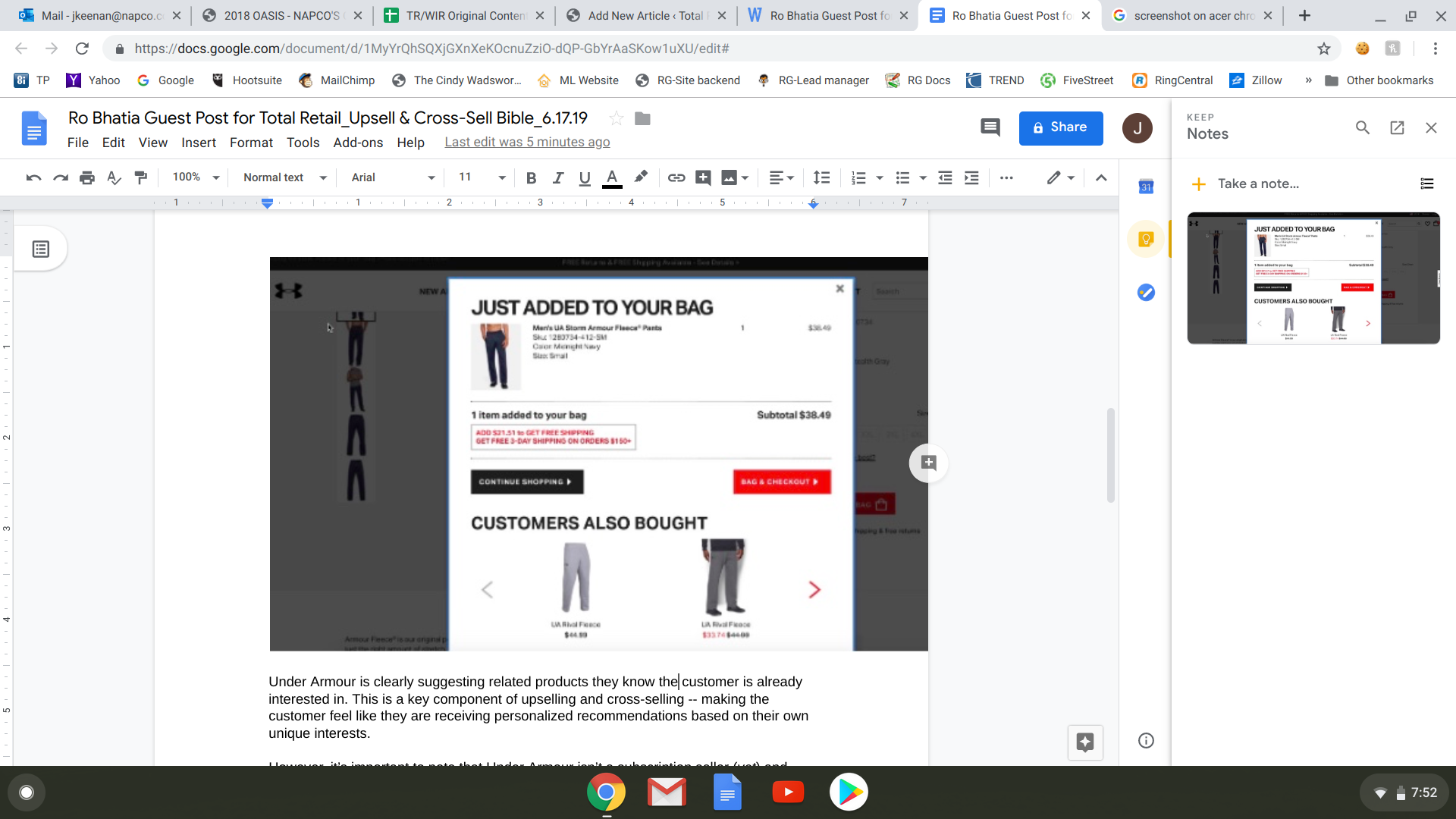The height and width of the screenshot is (819, 1456).
Task: Decrease indent of the paragraph
Action: (x=945, y=177)
